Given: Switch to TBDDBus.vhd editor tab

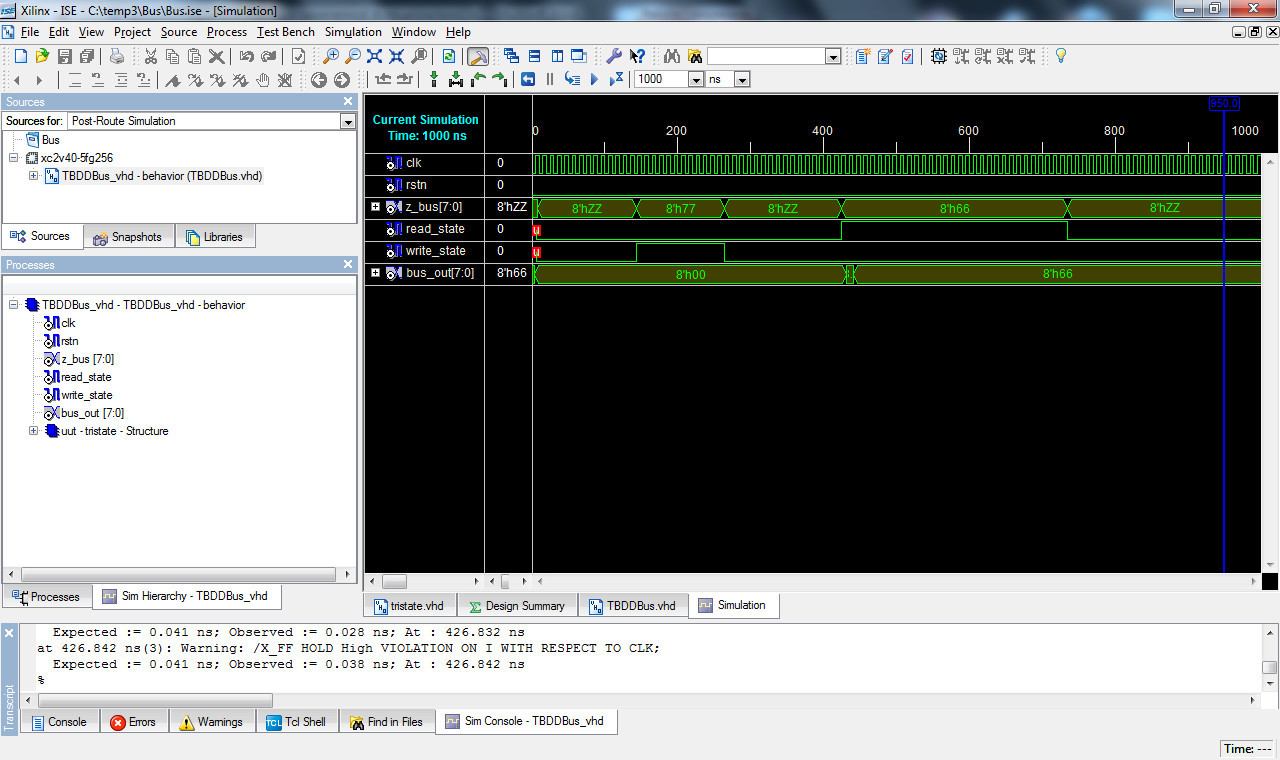Looking at the screenshot, I should click(633, 606).
